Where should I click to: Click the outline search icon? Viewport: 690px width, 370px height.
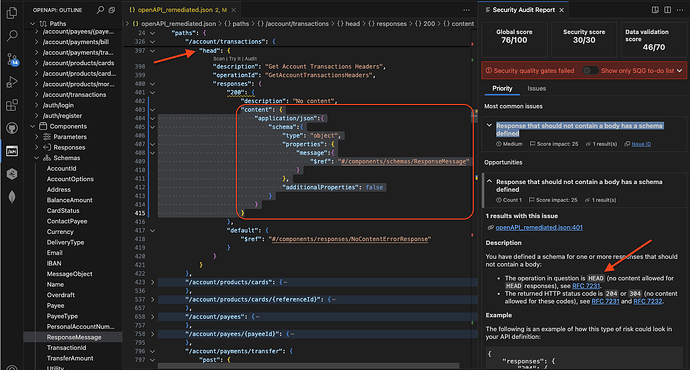click(100, 10)
